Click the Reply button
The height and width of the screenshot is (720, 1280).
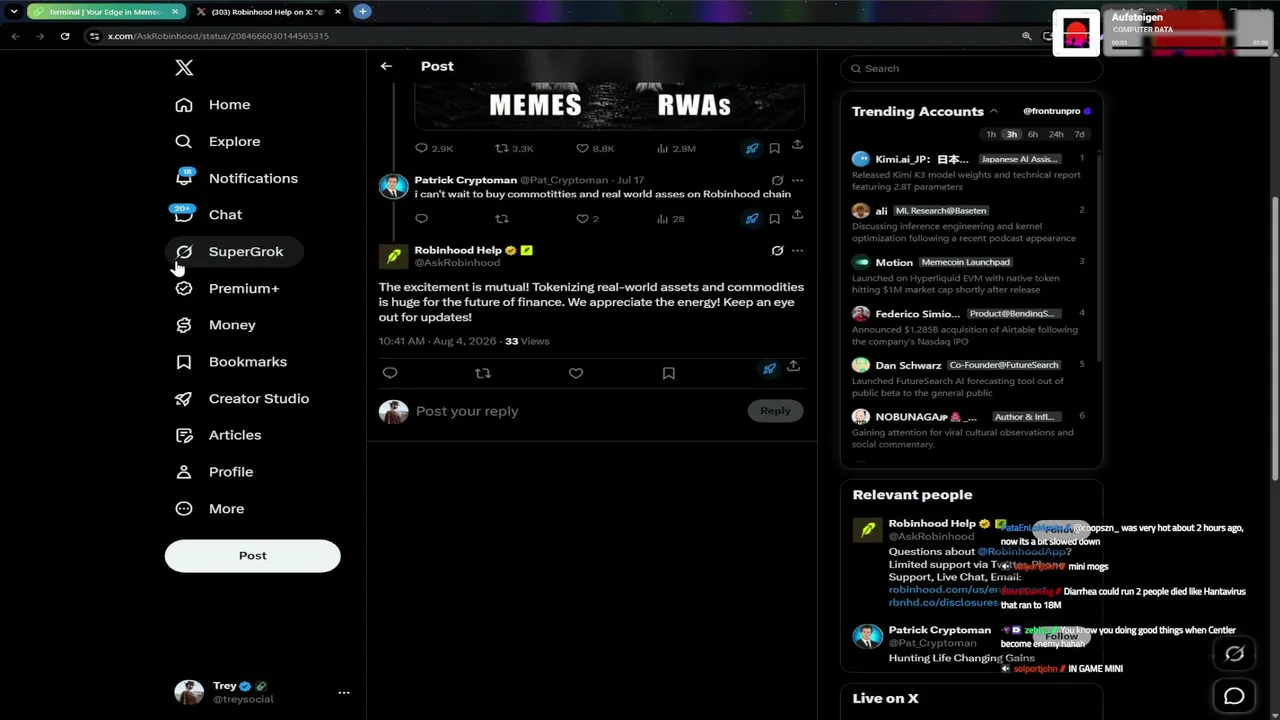[775, 411]
